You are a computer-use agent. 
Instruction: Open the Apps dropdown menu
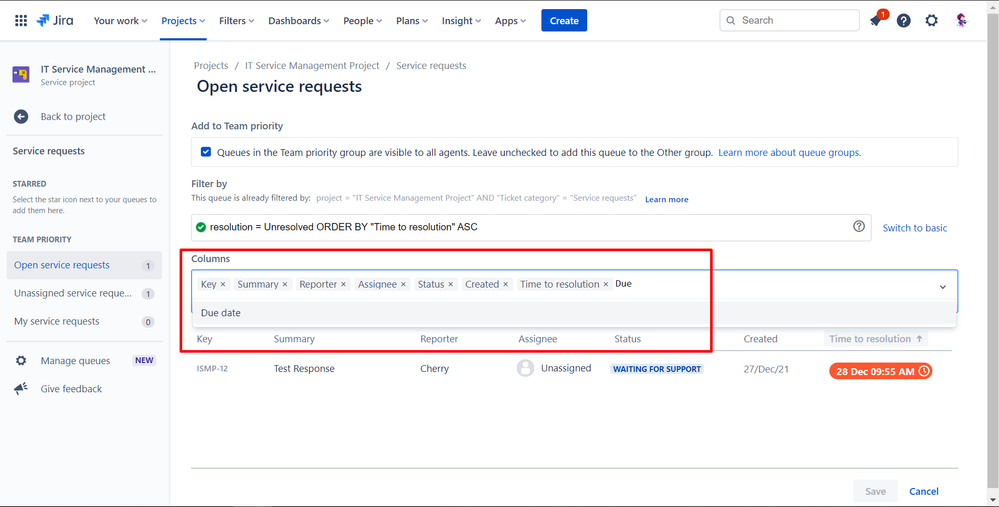coord(510,20)
